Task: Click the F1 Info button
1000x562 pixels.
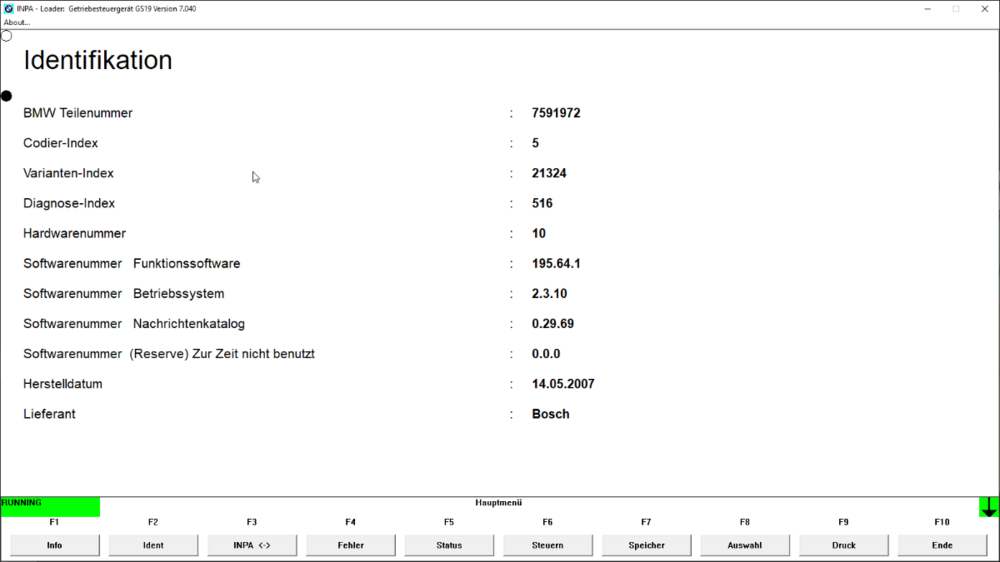Action: pyautogui.click(x=55, y=545)
